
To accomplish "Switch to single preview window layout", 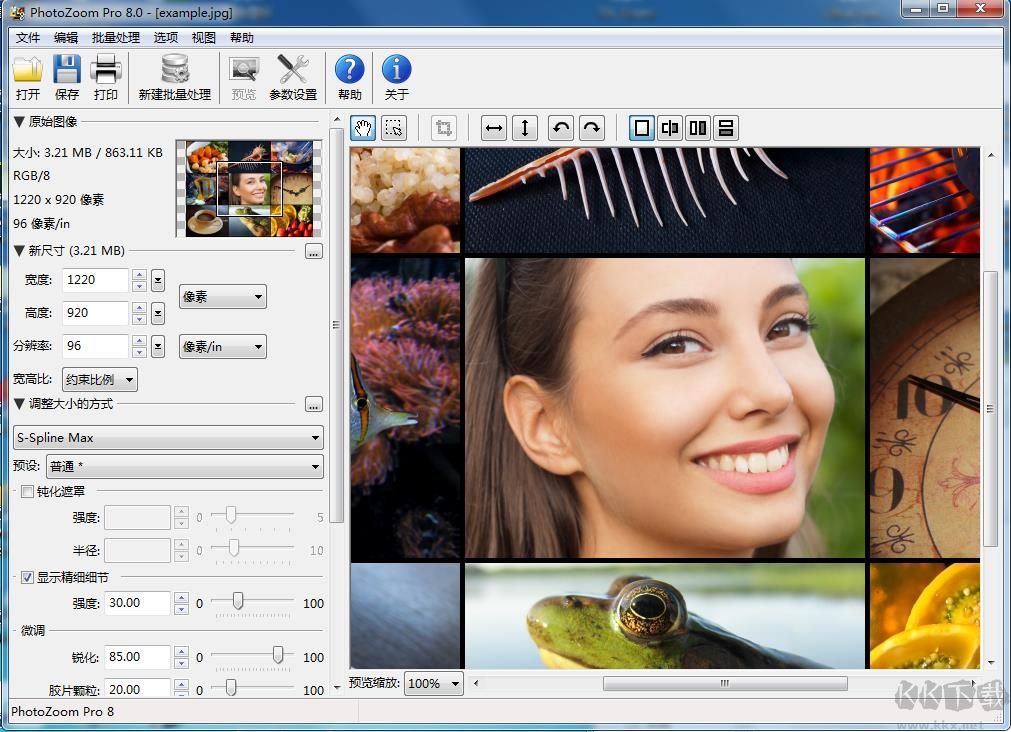I will (642, 128).
